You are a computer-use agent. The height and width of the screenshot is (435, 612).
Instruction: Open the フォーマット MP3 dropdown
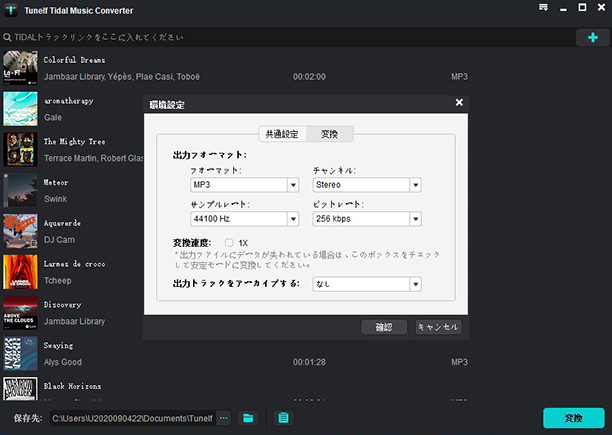pyautogui.click(x=245, y=185)
